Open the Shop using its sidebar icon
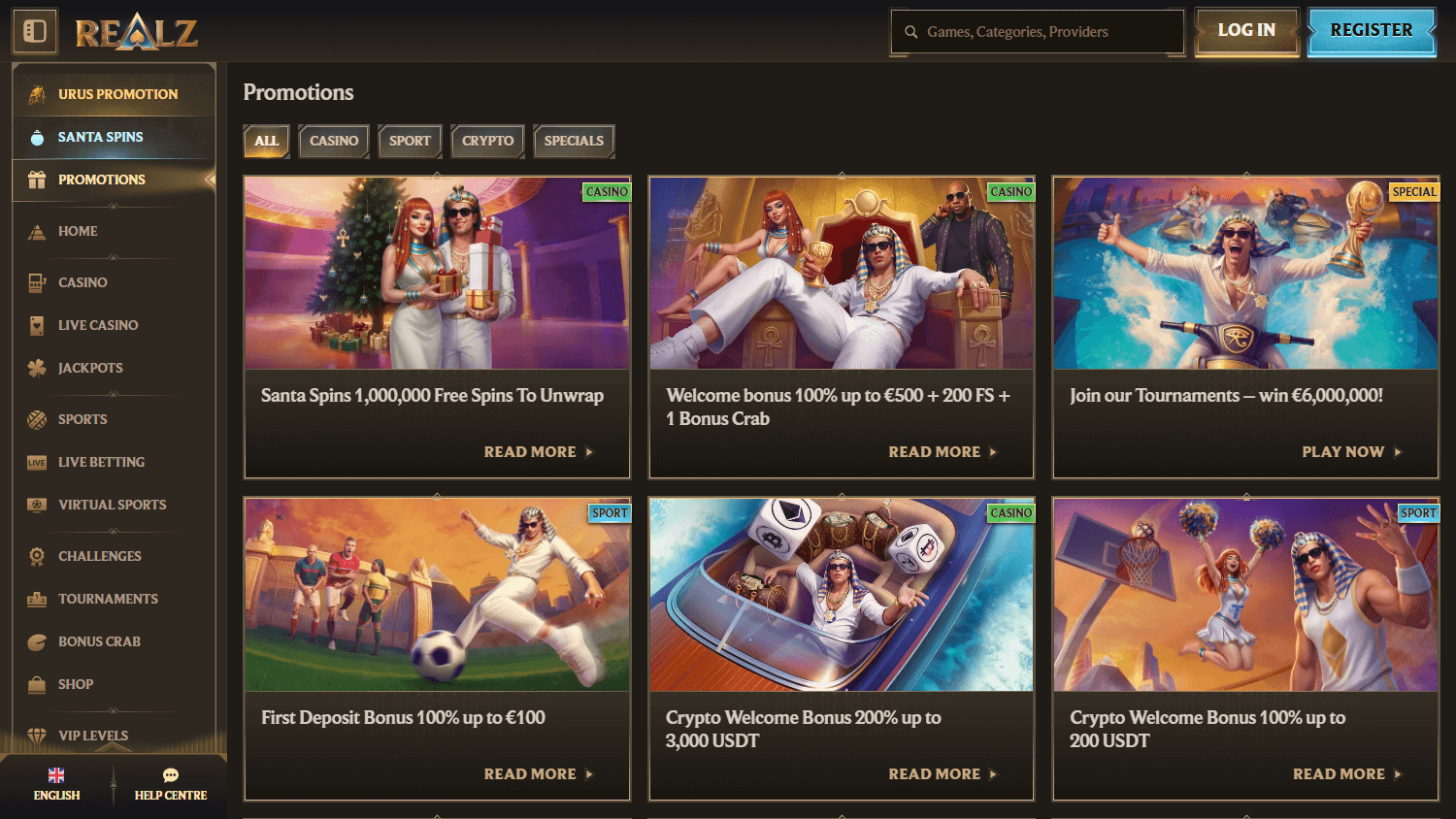The image size is (1456, 819). (x=36, y=684)
